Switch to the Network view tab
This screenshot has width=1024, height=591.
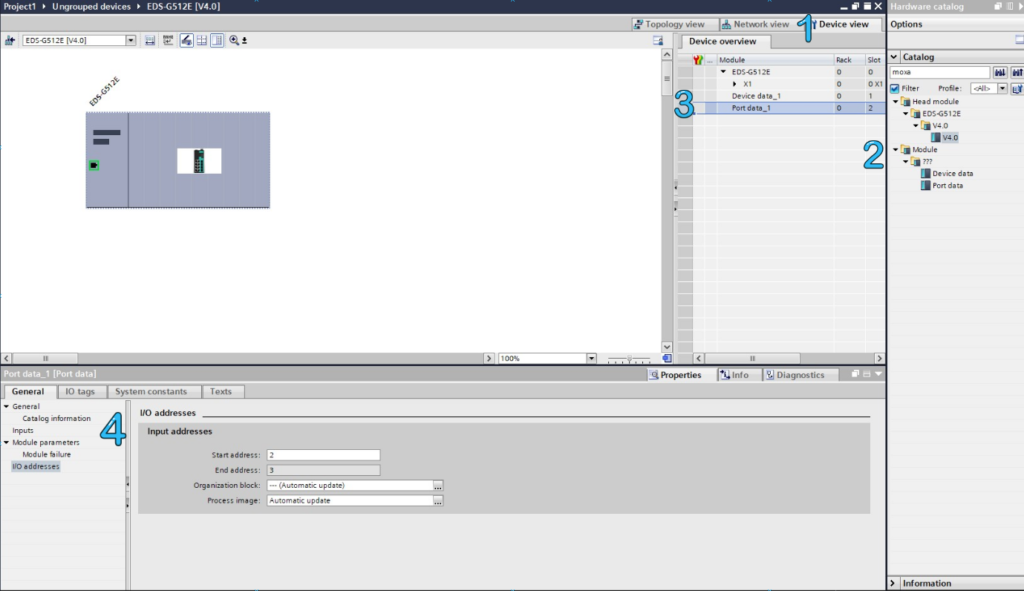(755, 24)
